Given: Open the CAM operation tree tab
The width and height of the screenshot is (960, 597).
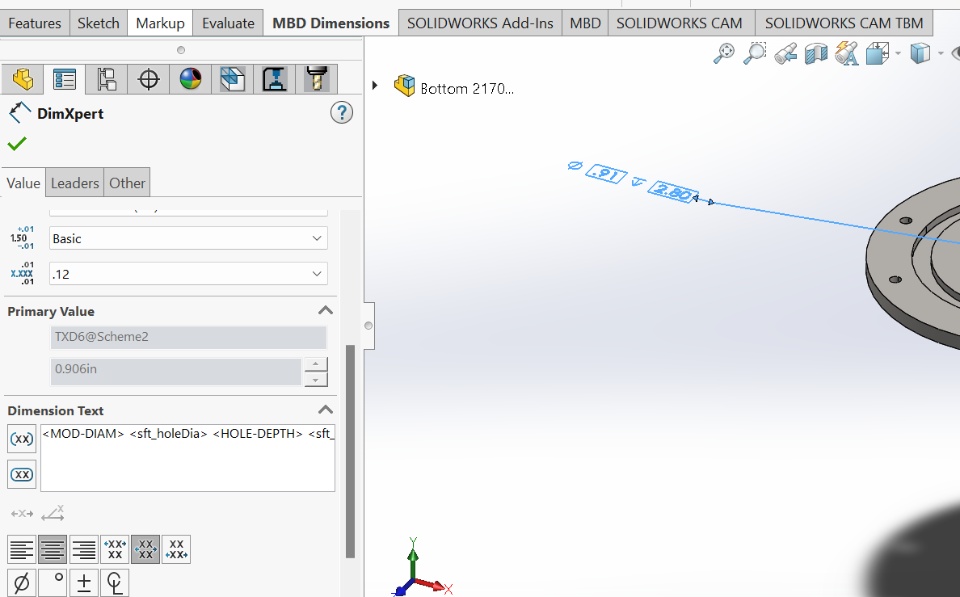Looking at the screenshot, I should point(274,80).
